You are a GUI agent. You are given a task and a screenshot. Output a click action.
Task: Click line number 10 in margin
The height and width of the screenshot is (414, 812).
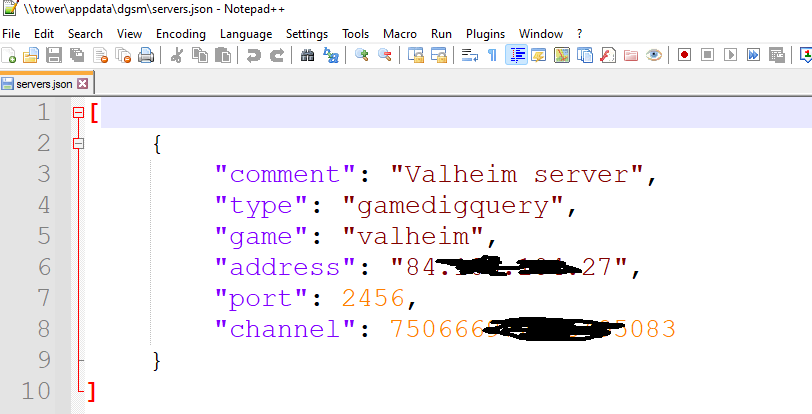click(36, 391)
